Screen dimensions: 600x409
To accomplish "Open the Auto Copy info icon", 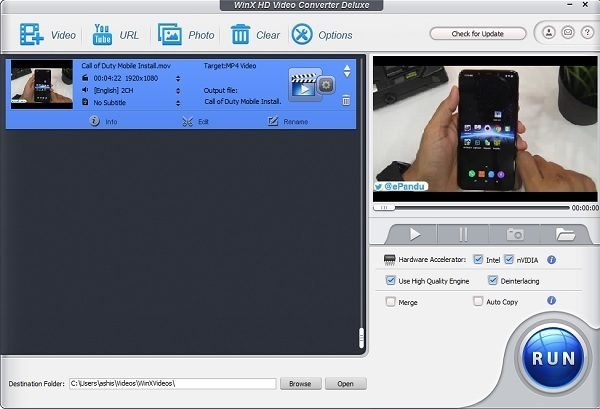I will coord(551,300).
